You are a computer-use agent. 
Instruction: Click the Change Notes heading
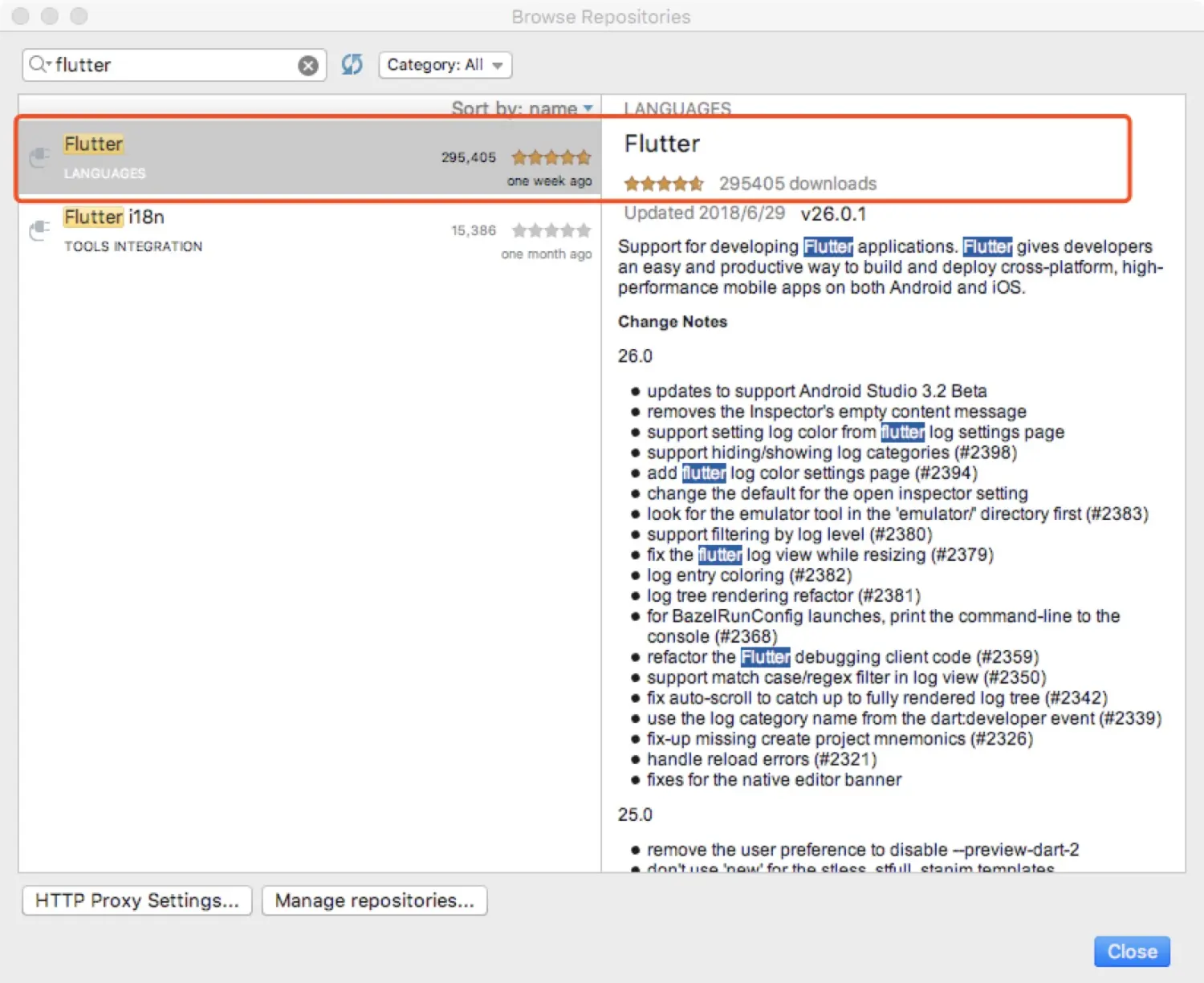(673, 322)
